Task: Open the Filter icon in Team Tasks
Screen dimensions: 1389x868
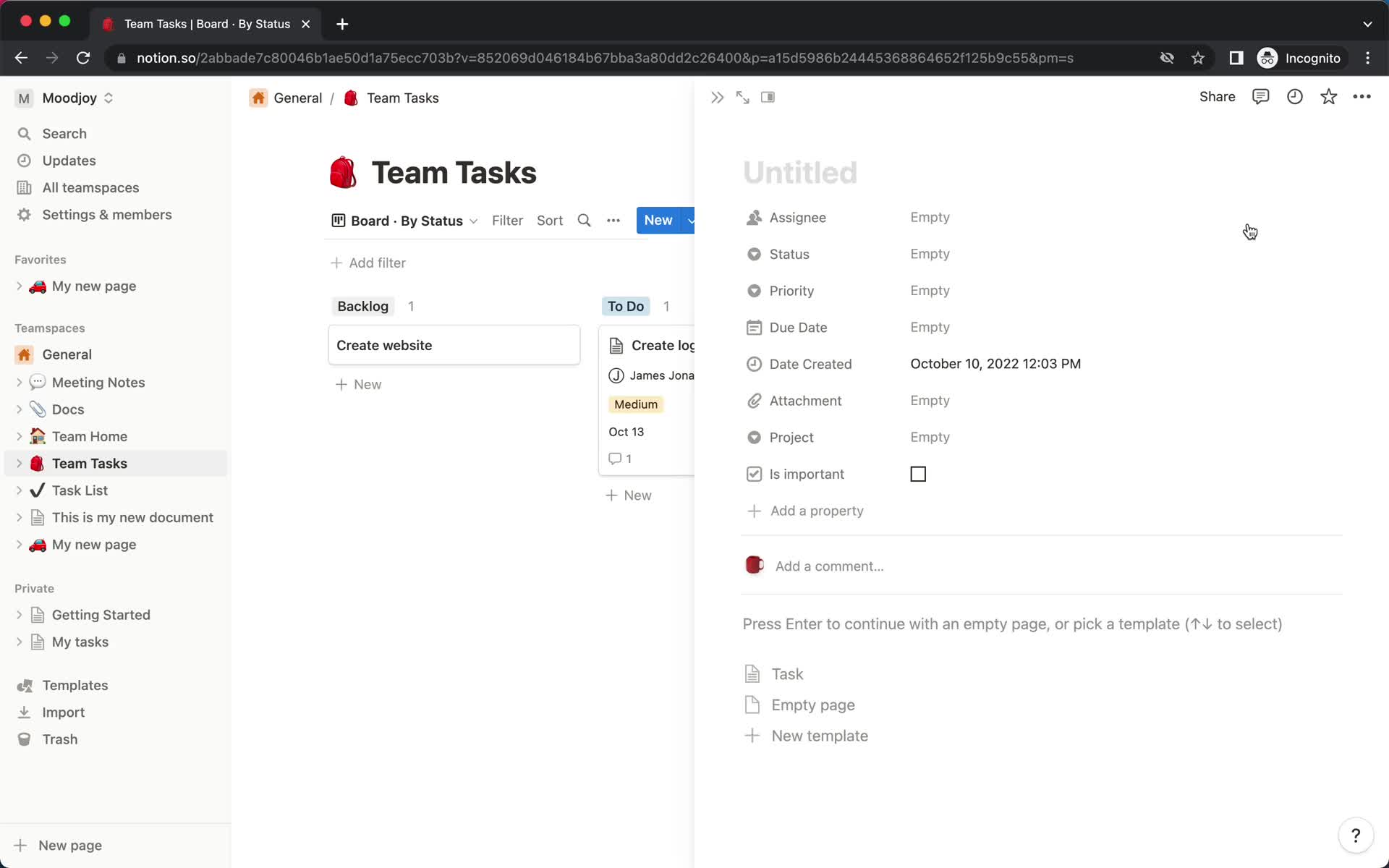Action: [508, 219]
